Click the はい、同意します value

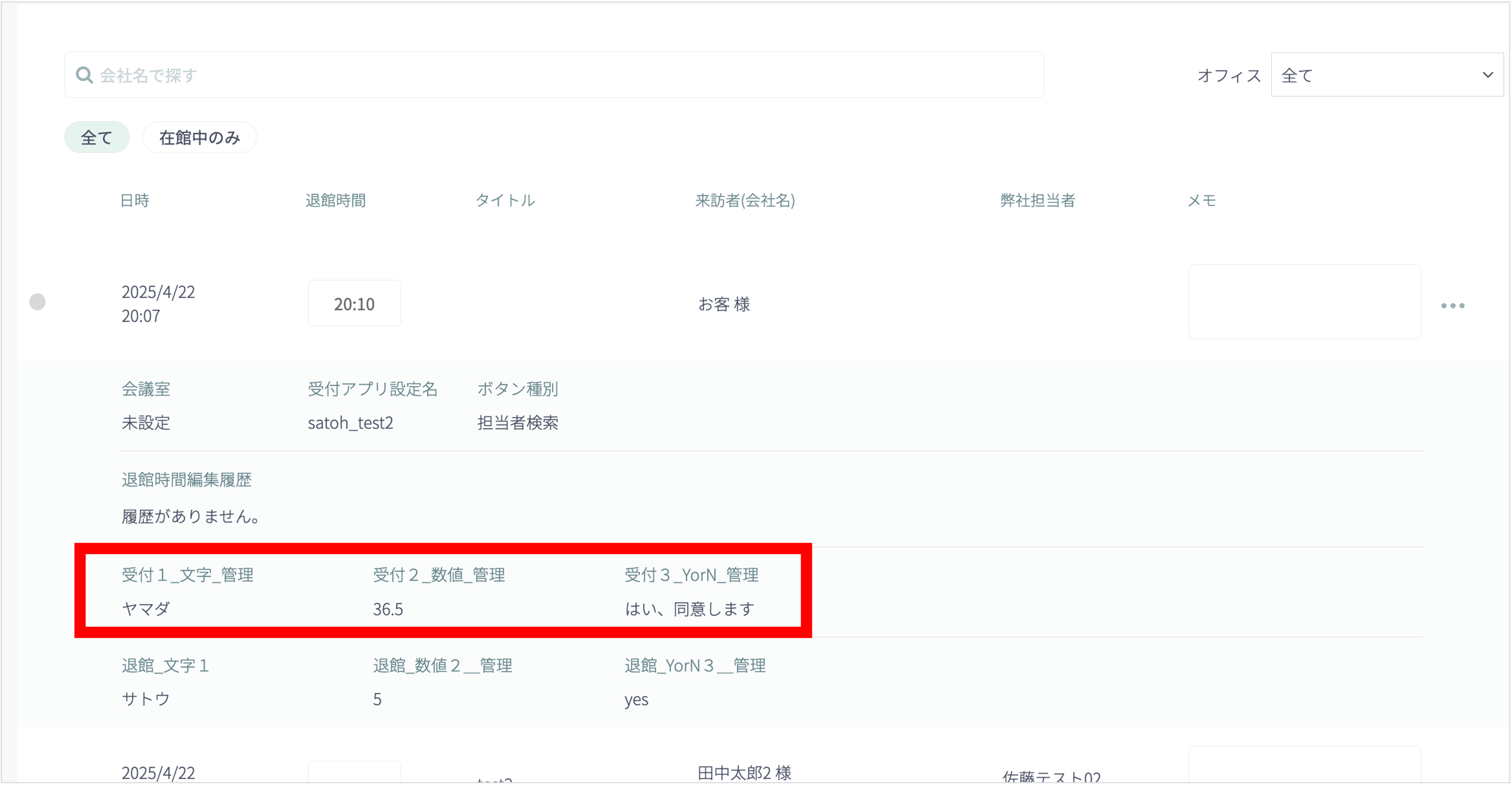690,609
